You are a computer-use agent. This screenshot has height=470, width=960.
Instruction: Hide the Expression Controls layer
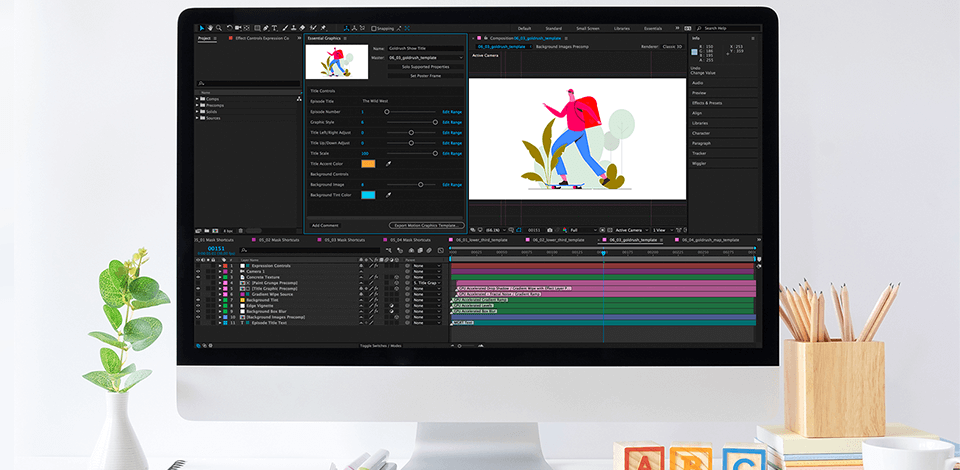pyautogui.click(x=199, y=266)
